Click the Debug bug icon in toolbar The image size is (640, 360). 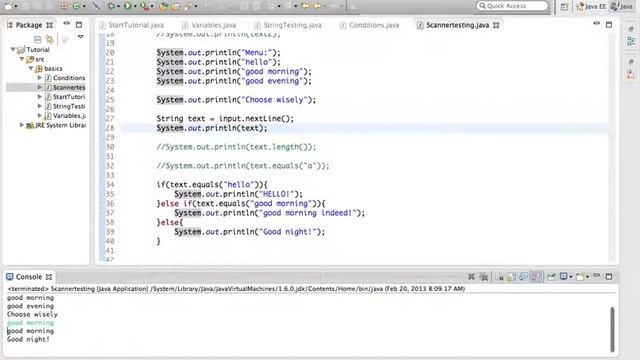[111, 6]
